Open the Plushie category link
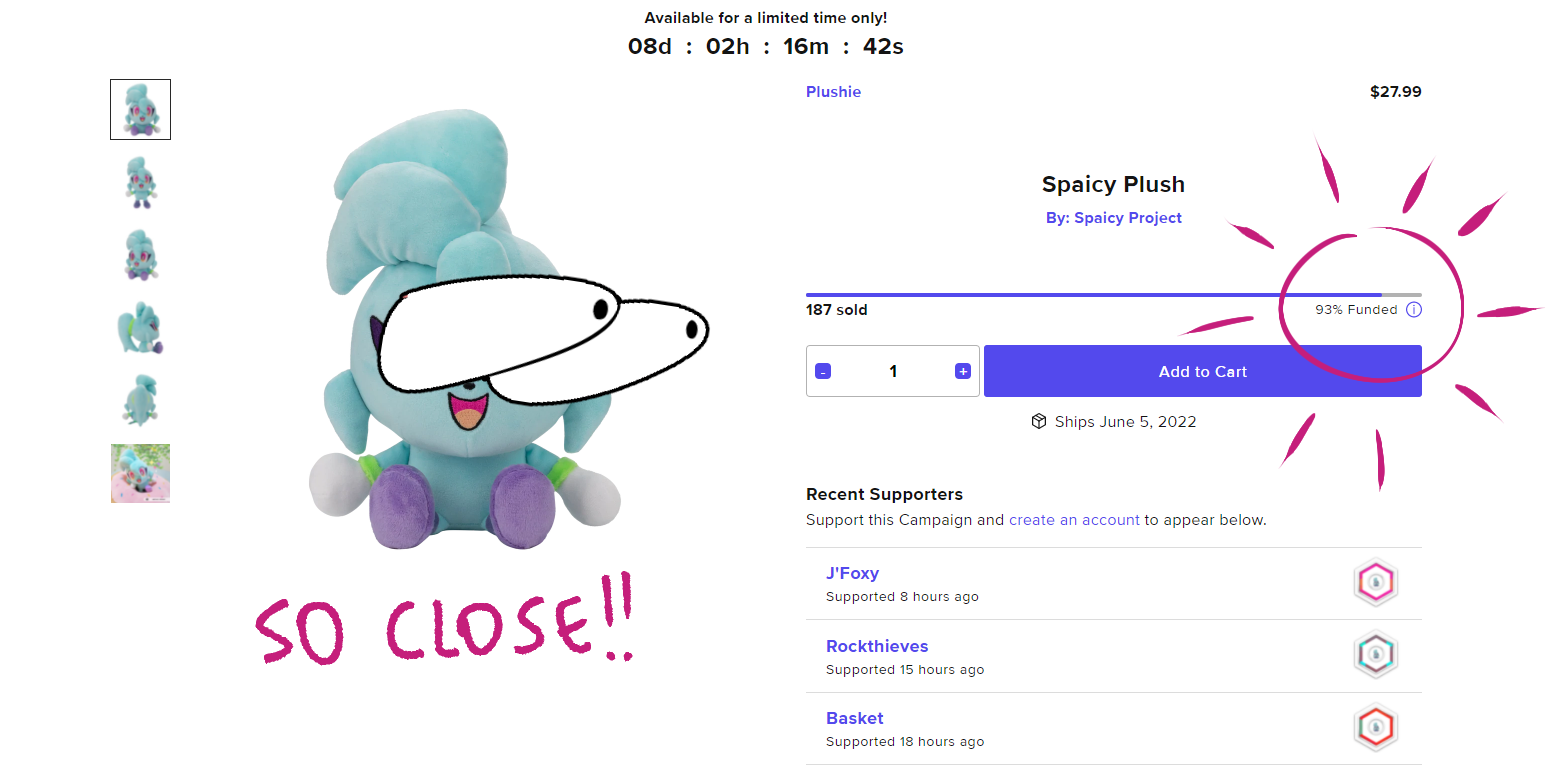This screenshot has width=1559, height=774. [833, 92]
